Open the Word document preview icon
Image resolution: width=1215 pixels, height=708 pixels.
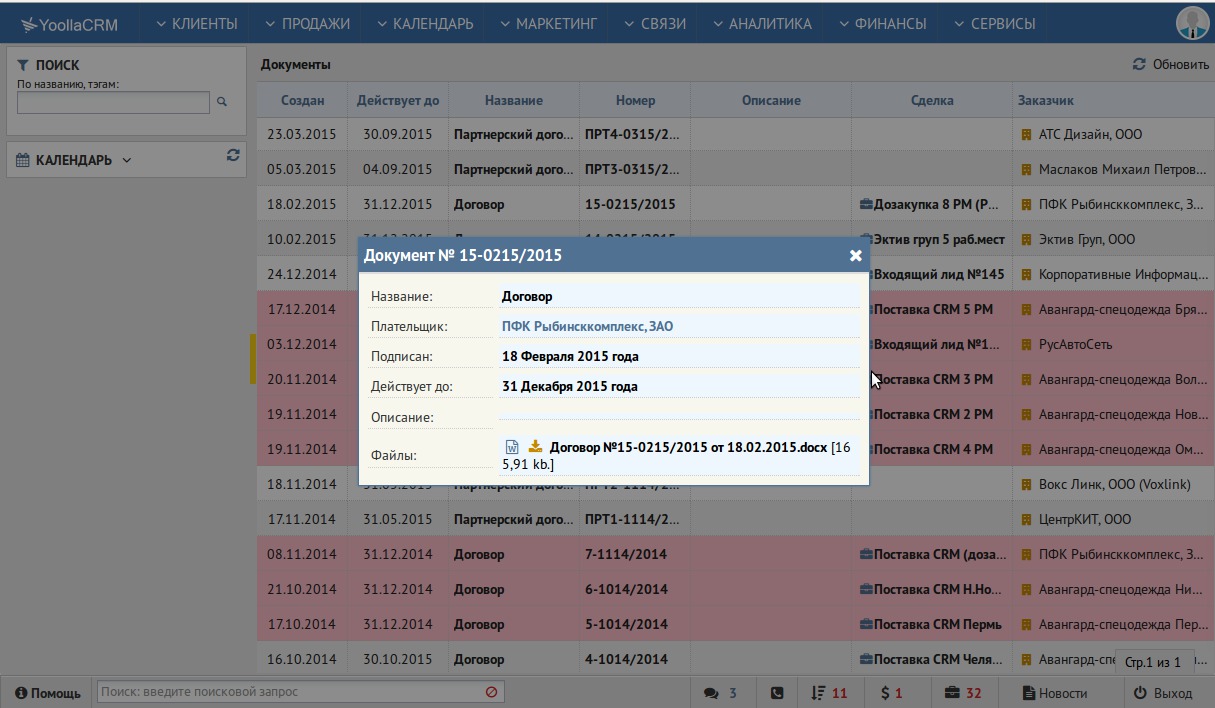coord(512,447)
